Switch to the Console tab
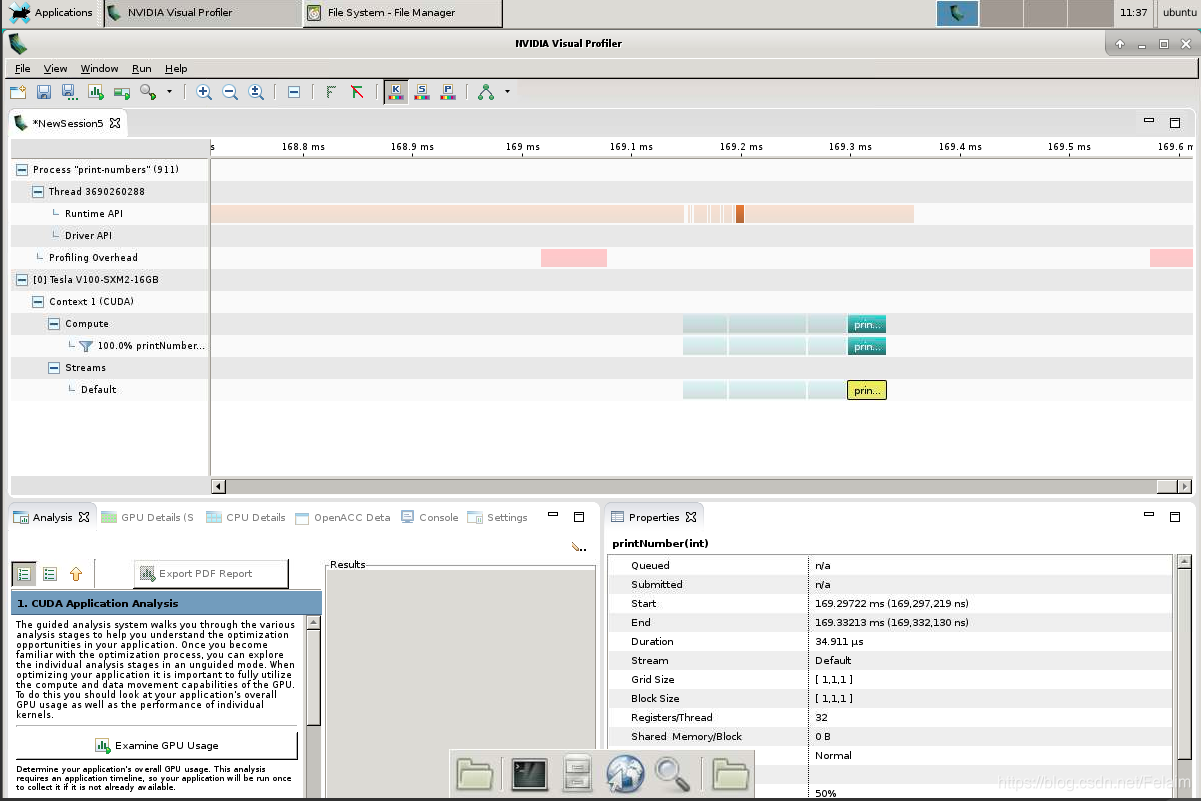This screenshot has height=801, width=1201. pos(430,518)
